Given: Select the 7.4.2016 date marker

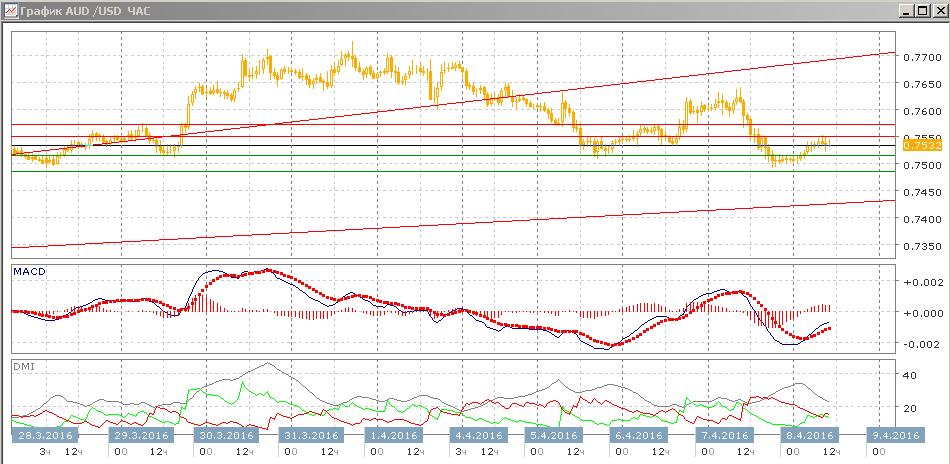Looking at the screenshot, I should click(x=723, y=435).
